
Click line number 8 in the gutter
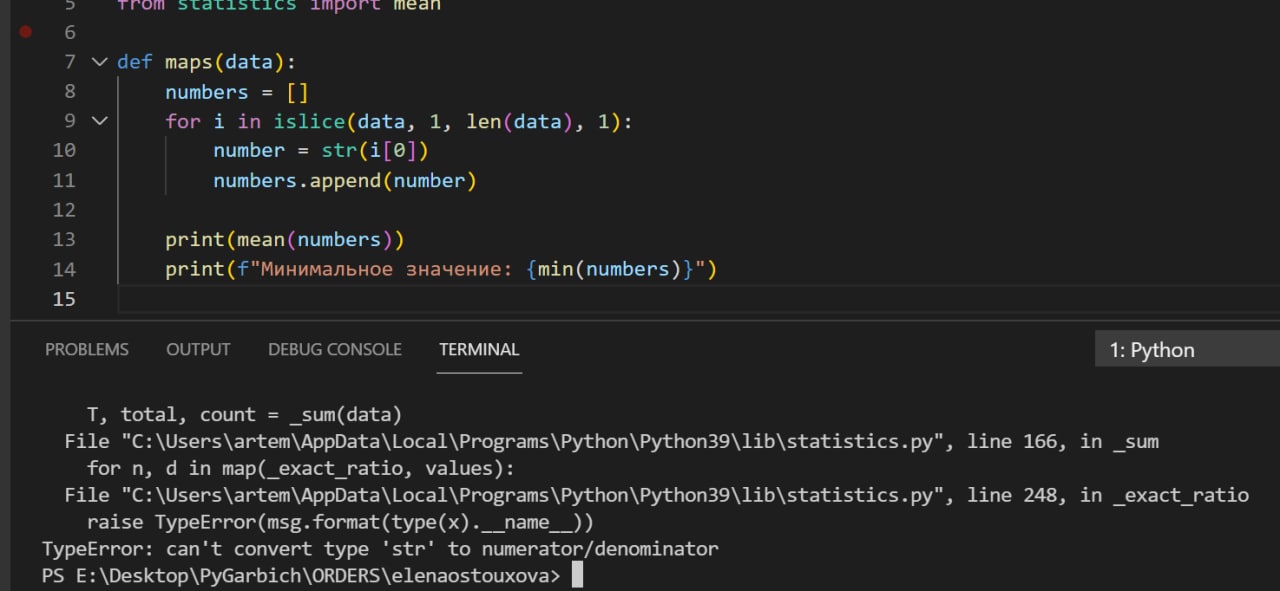pyautogui.click(x=69, y=92)
